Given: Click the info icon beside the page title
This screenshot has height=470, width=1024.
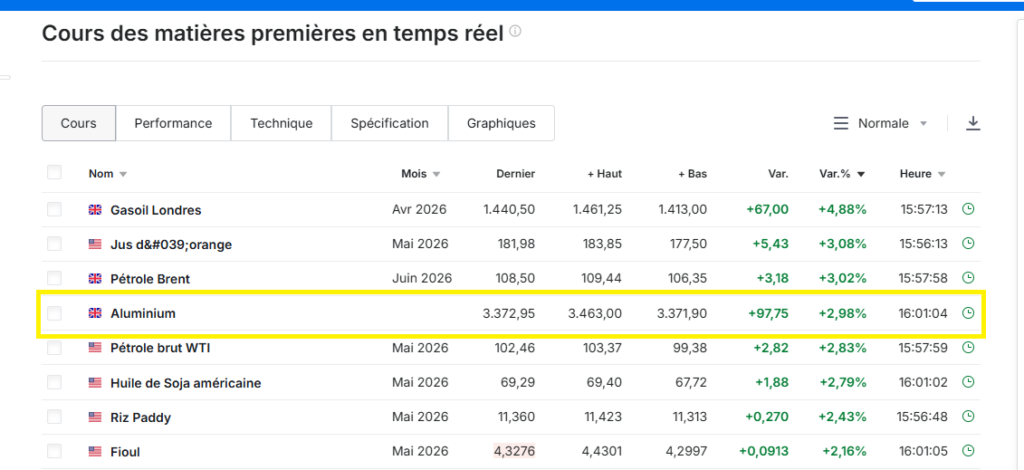Looking at the screenshot, I should click(x=515, y=31).
